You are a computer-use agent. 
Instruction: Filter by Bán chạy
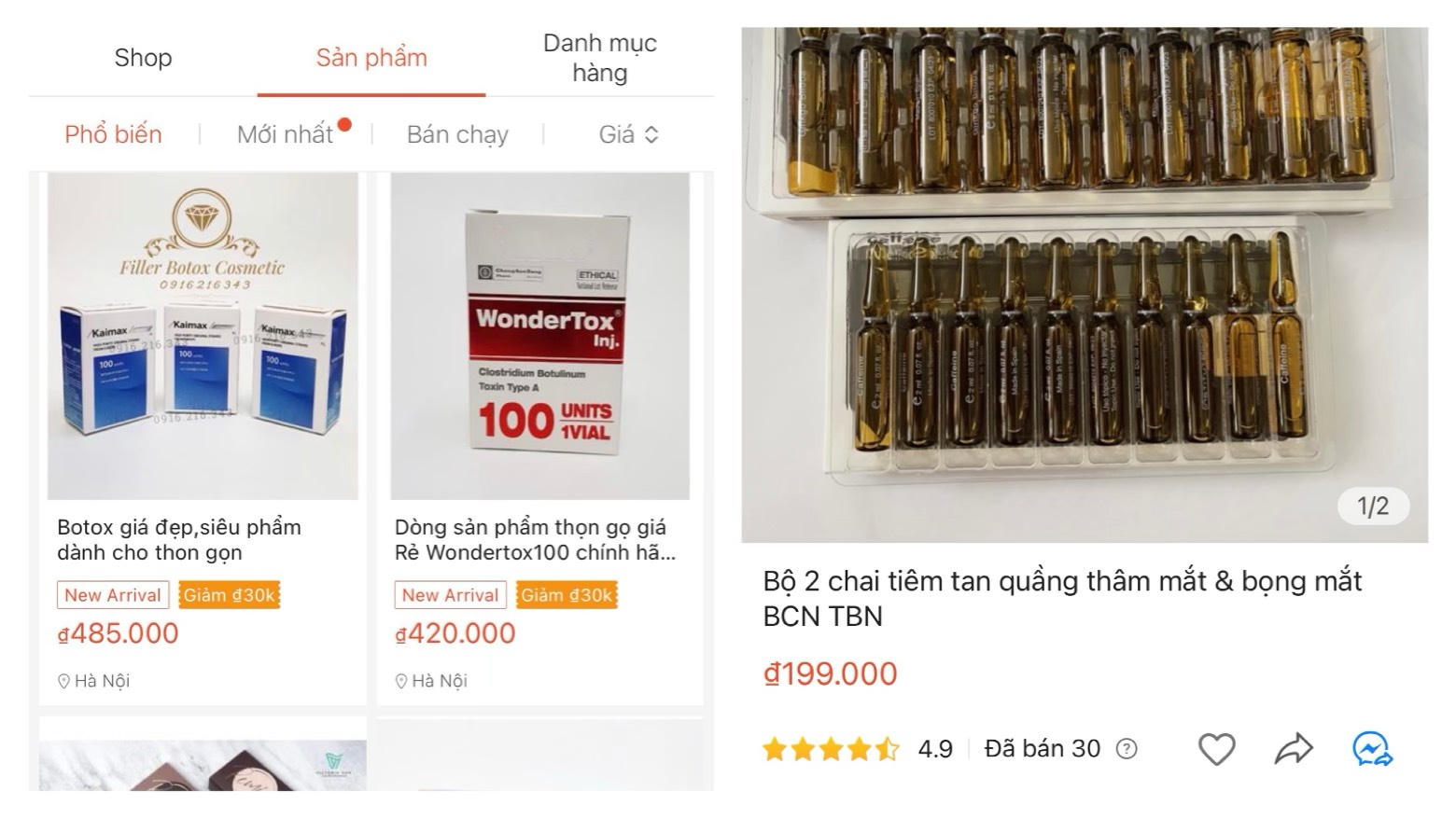tap(457, 134)
